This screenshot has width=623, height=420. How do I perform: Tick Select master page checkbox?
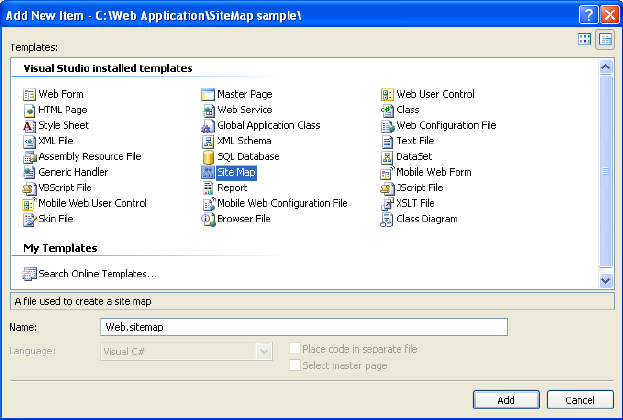[x=295, y=365]
